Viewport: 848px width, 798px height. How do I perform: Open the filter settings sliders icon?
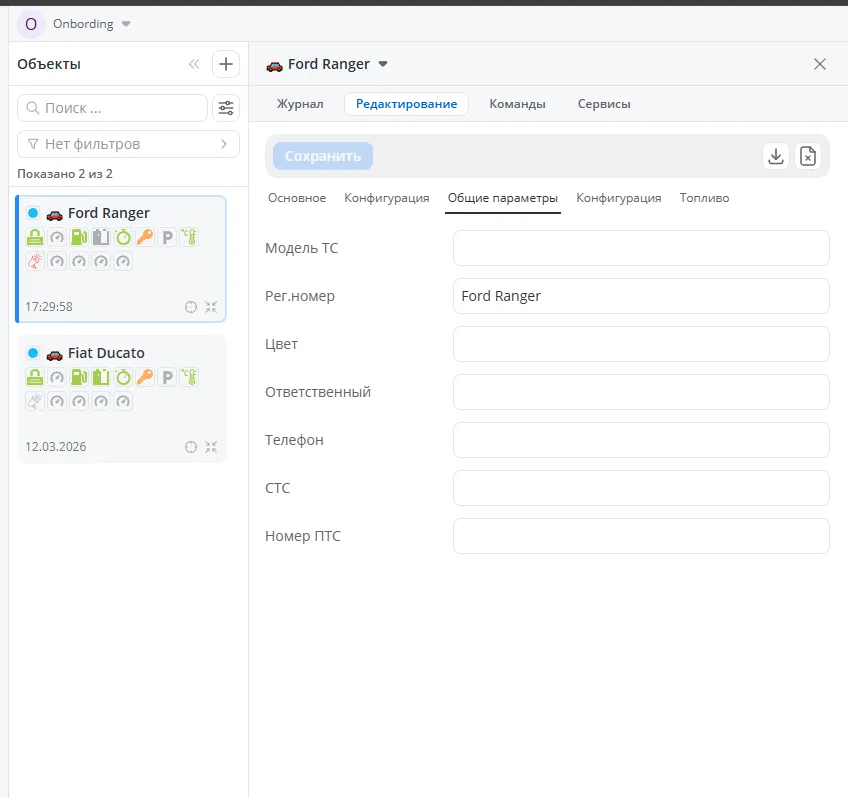[x=226, y=108]
